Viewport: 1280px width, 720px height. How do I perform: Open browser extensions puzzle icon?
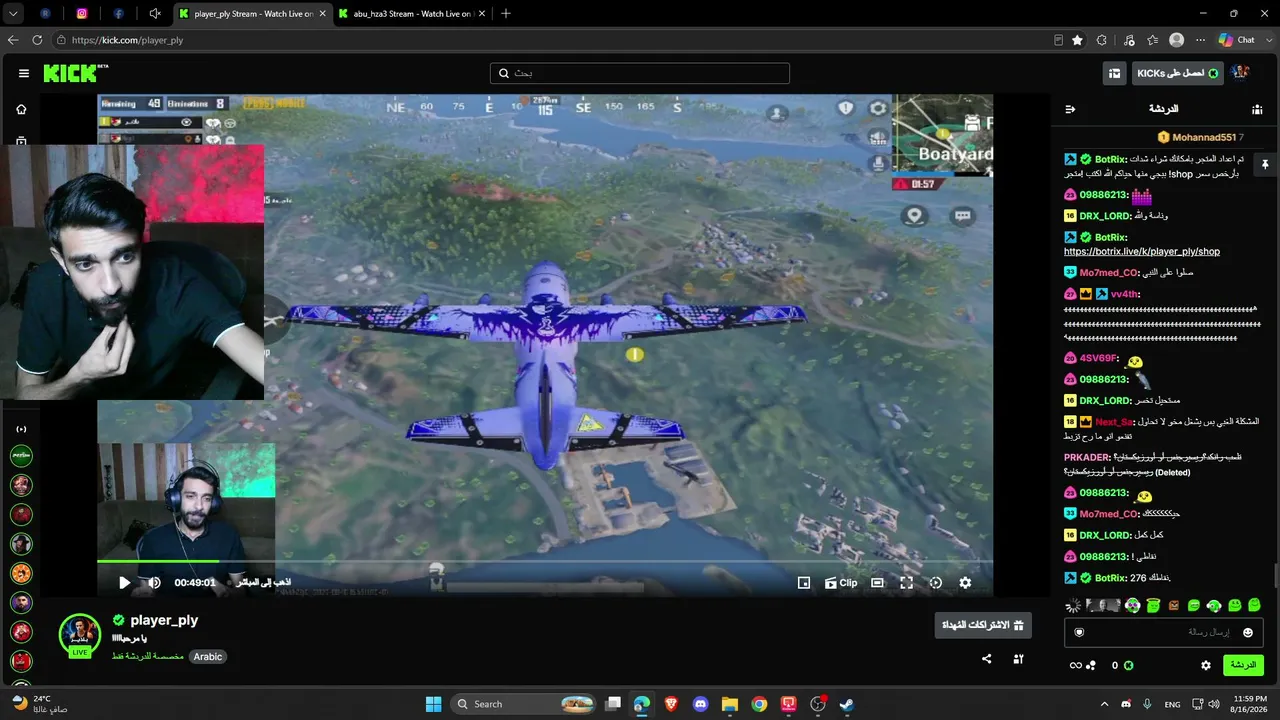click(1102, 40)
